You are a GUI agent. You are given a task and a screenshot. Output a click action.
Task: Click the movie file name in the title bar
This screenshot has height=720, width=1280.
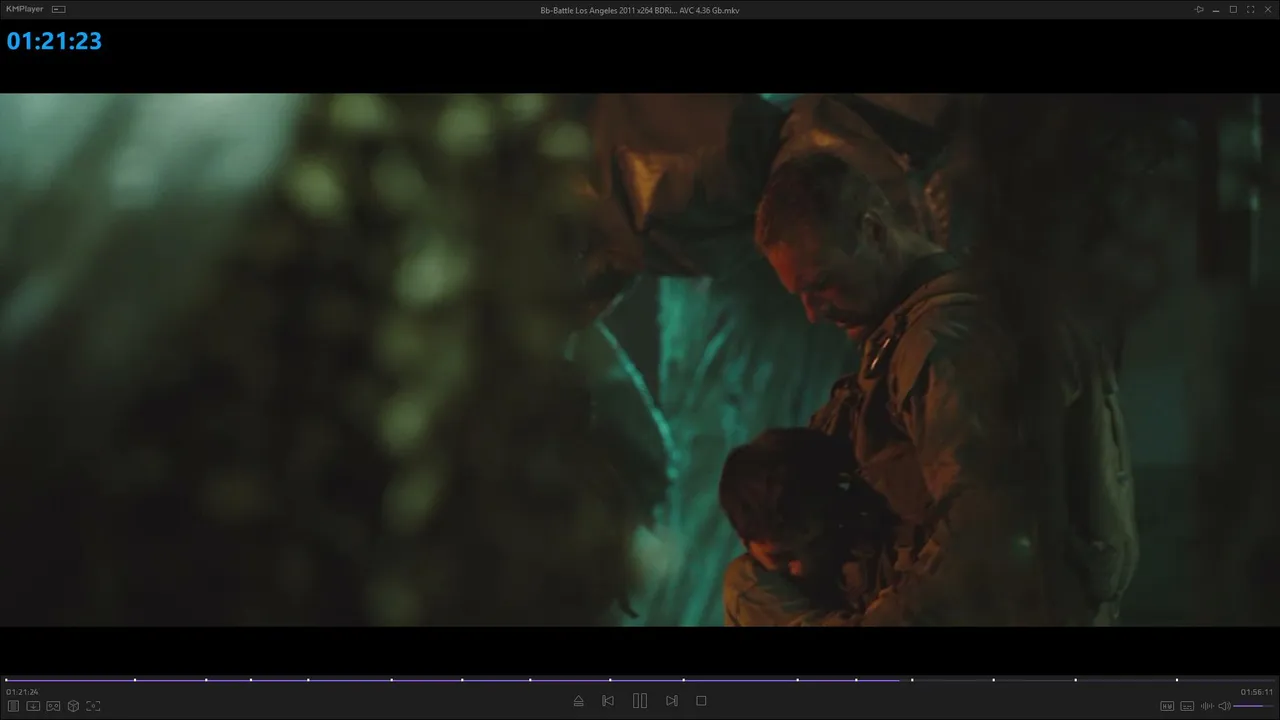640,10
